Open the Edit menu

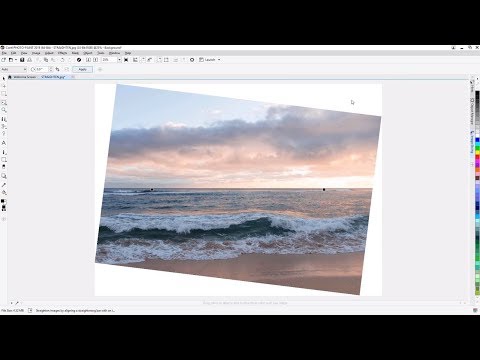(13, 53)
